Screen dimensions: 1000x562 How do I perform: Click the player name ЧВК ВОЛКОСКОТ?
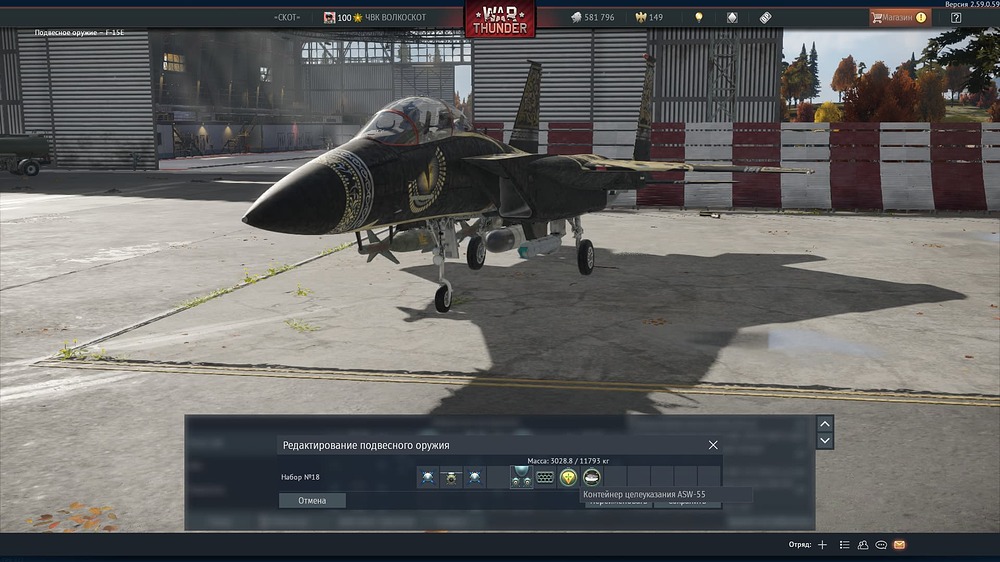click(395, 17)
